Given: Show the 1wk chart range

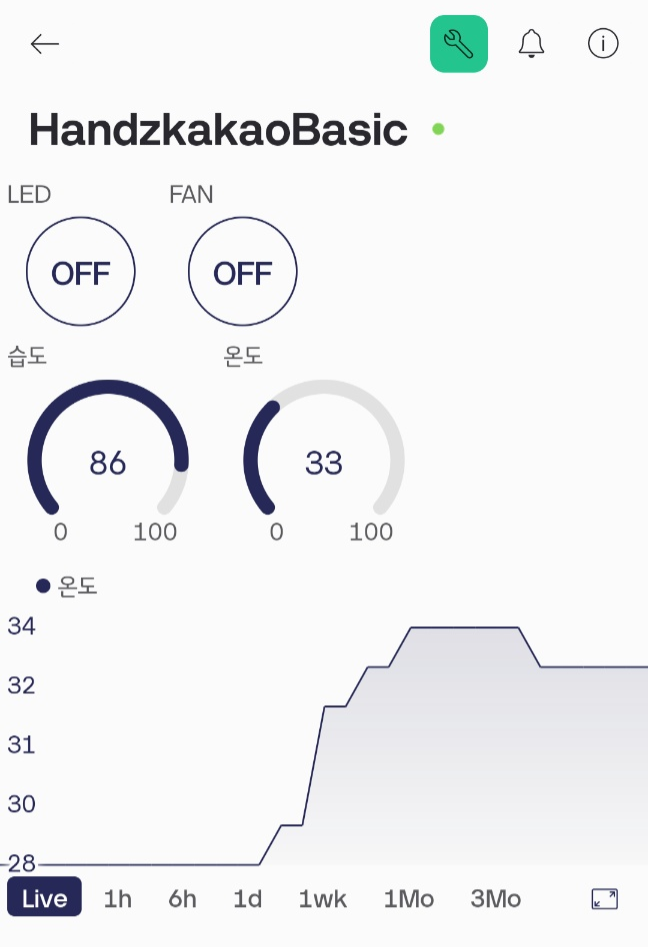Looking at the screenshot, I should tap(323, 898).
